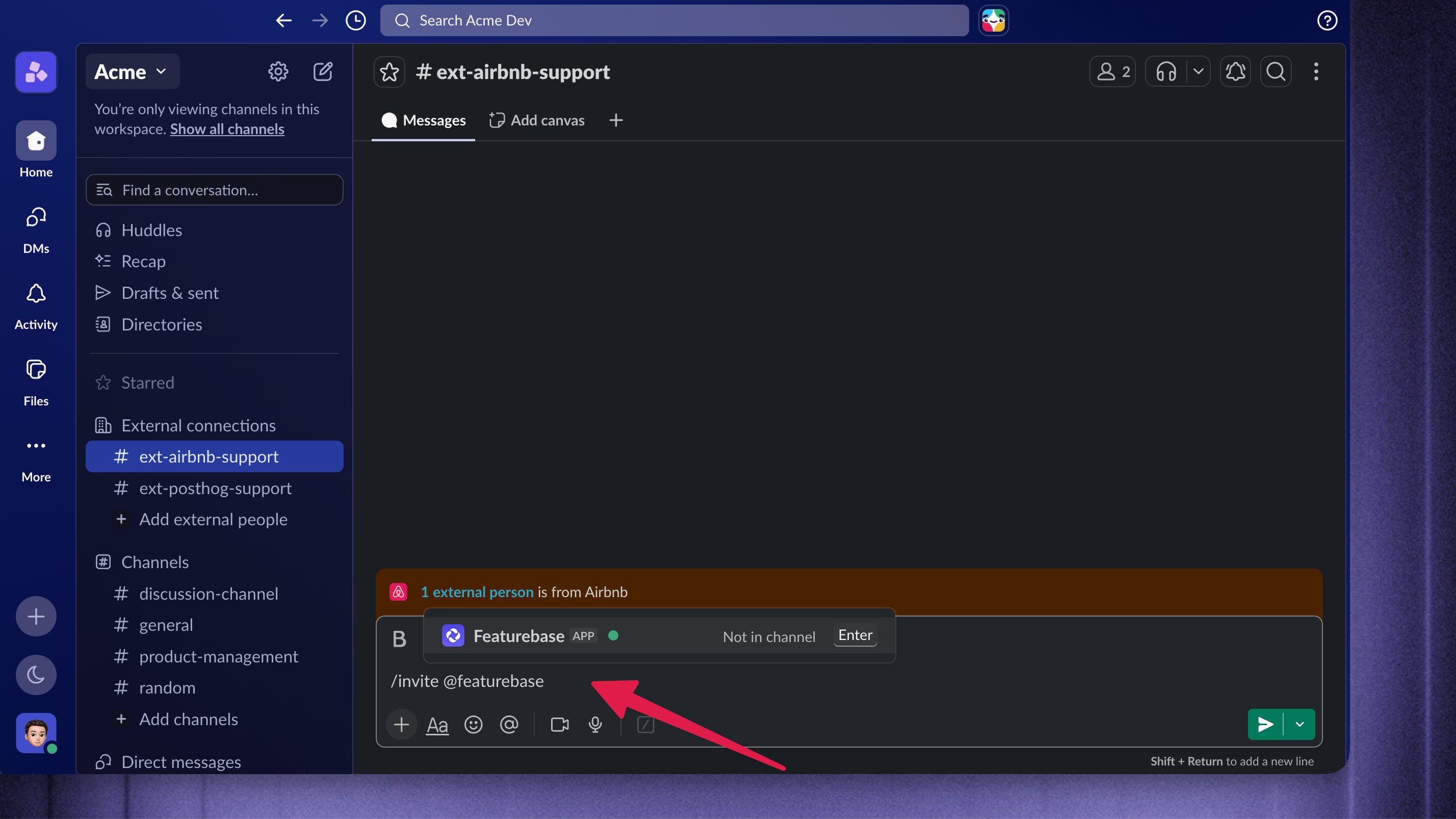Select the Acme workspace logo icon
The width and height of the screenshot is (1456, 819).
[36, 72]
